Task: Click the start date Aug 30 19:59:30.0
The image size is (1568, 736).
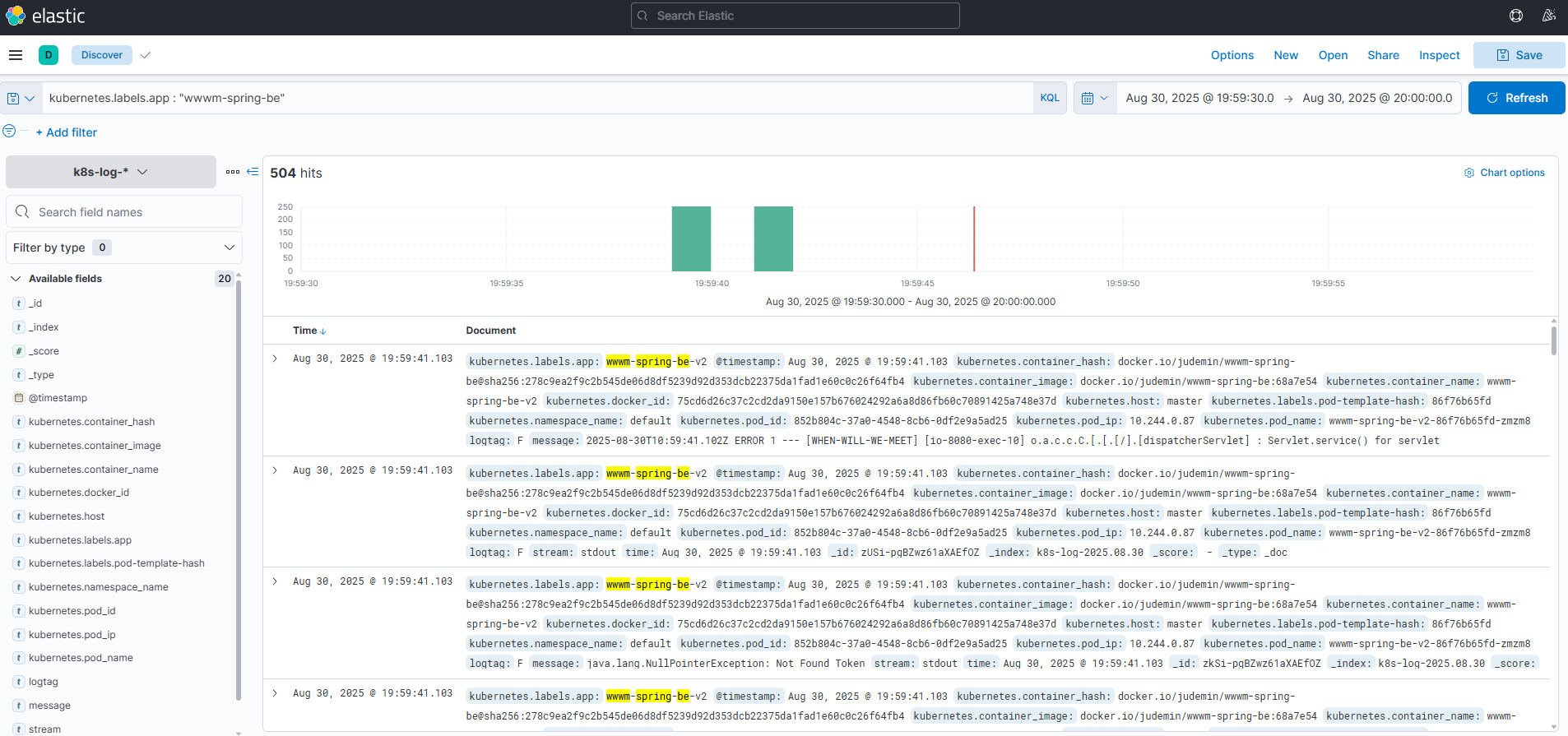Action: point(1199,98)
